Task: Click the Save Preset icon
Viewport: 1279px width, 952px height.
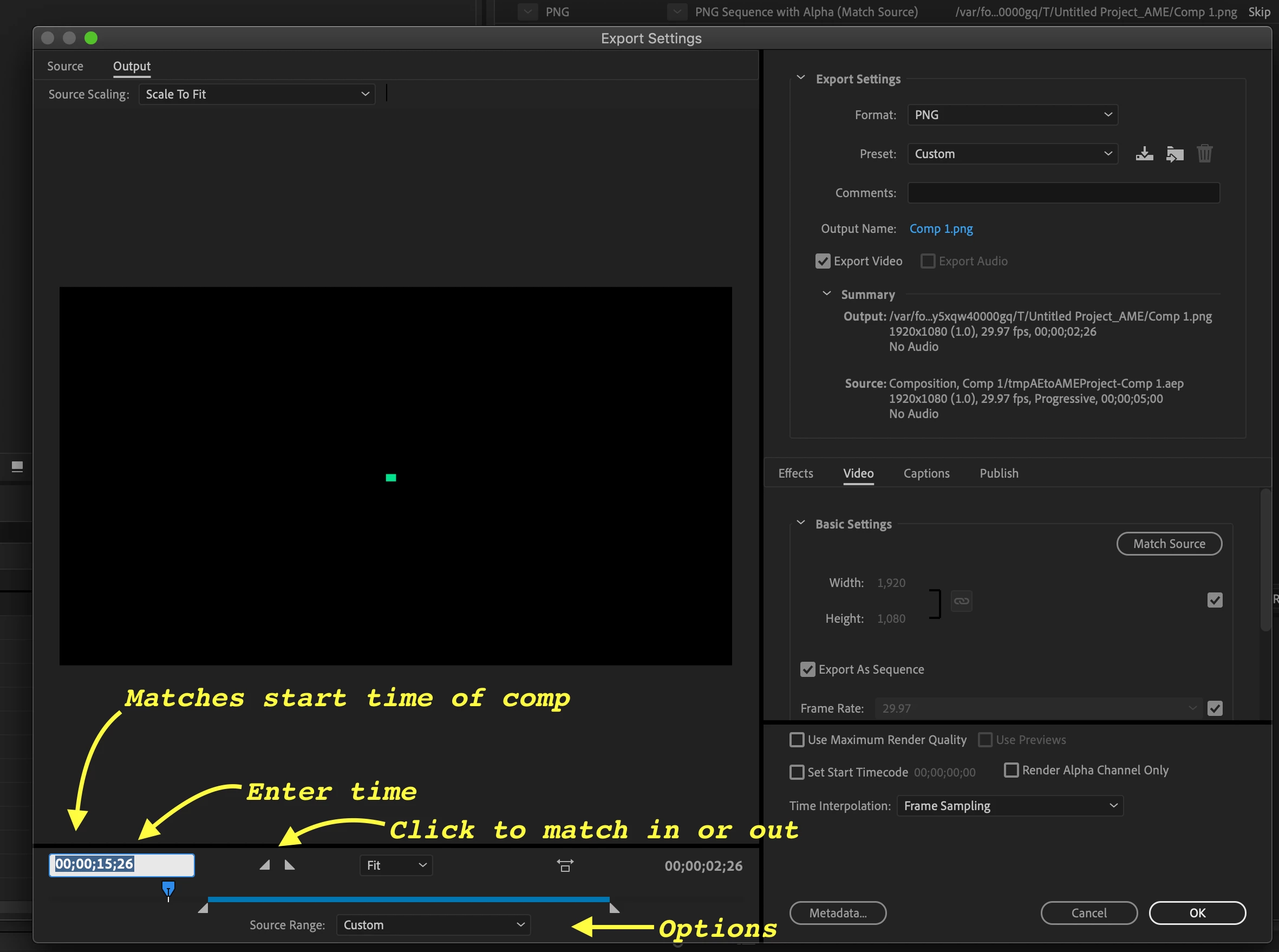Action: (x=1144, y=154)
